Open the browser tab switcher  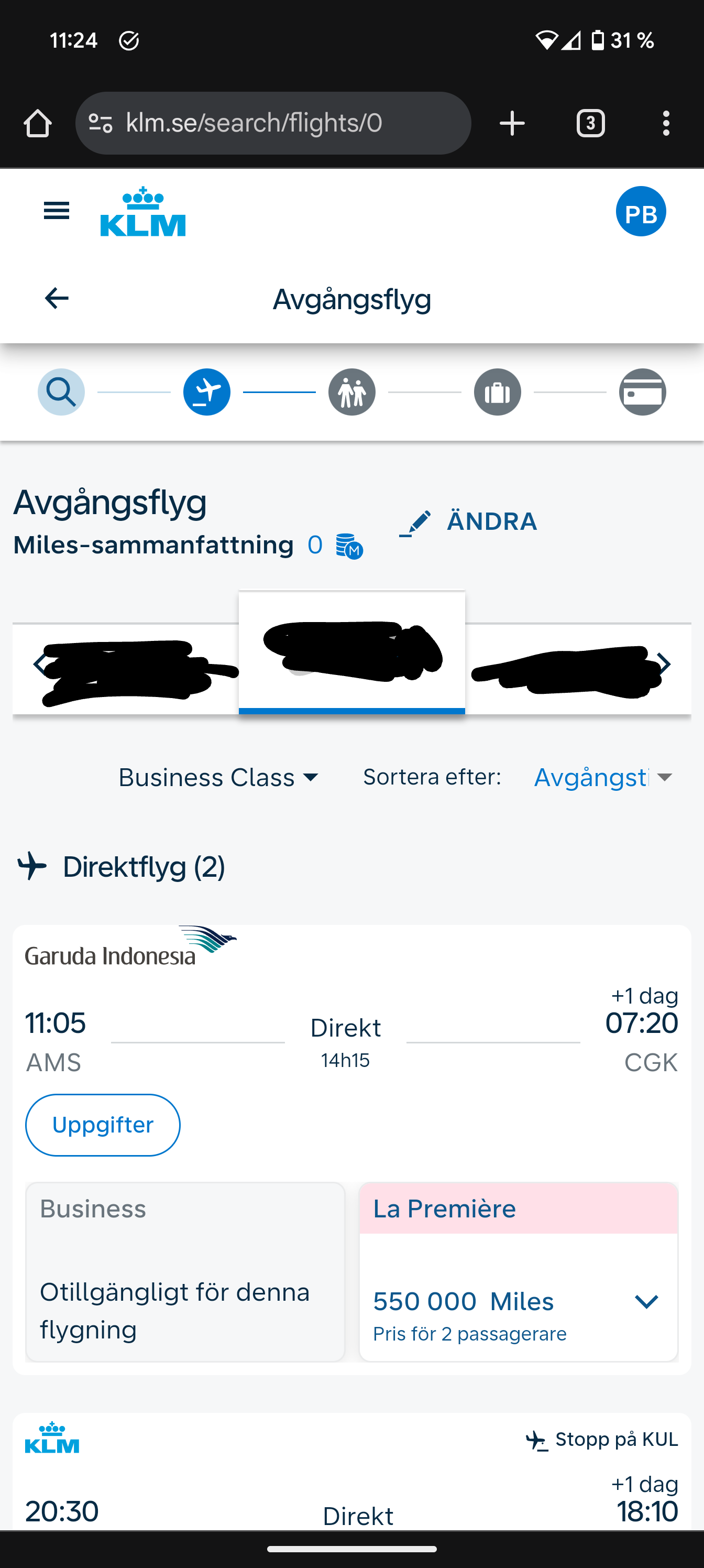pos(590,124)
